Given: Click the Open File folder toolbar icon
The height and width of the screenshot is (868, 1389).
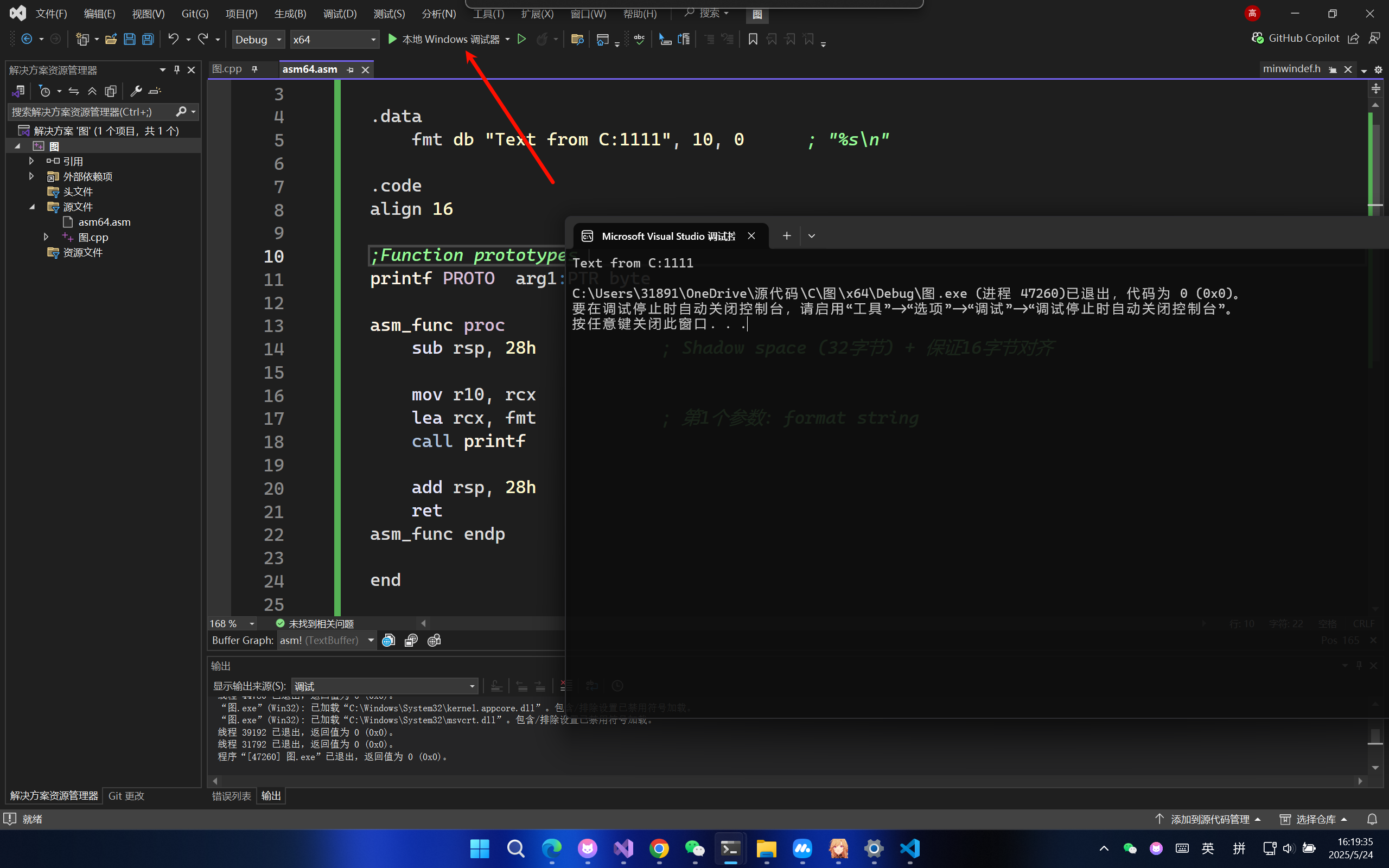Looking at the screenshot, I should pos(111,39).
